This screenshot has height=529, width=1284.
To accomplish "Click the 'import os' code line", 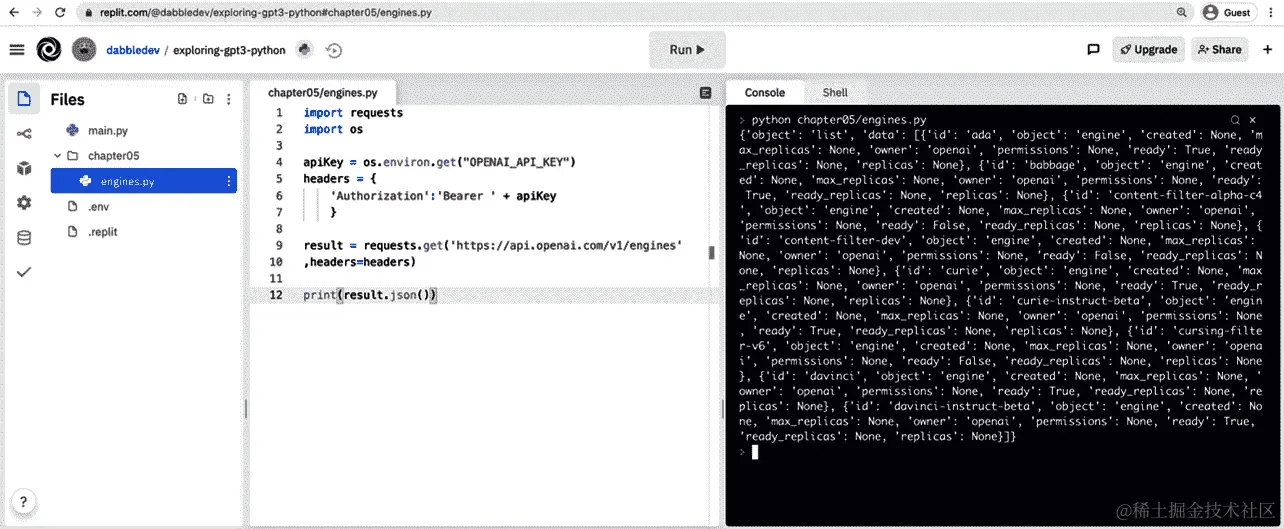I will (x=333, y=129).
